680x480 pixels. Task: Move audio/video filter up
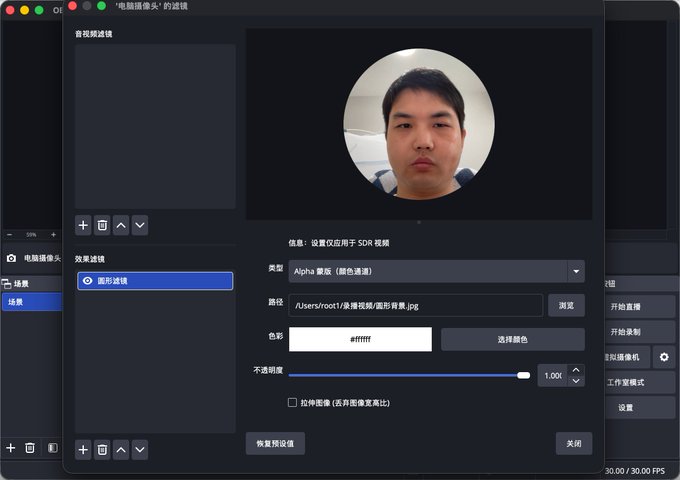pos(121,225)
